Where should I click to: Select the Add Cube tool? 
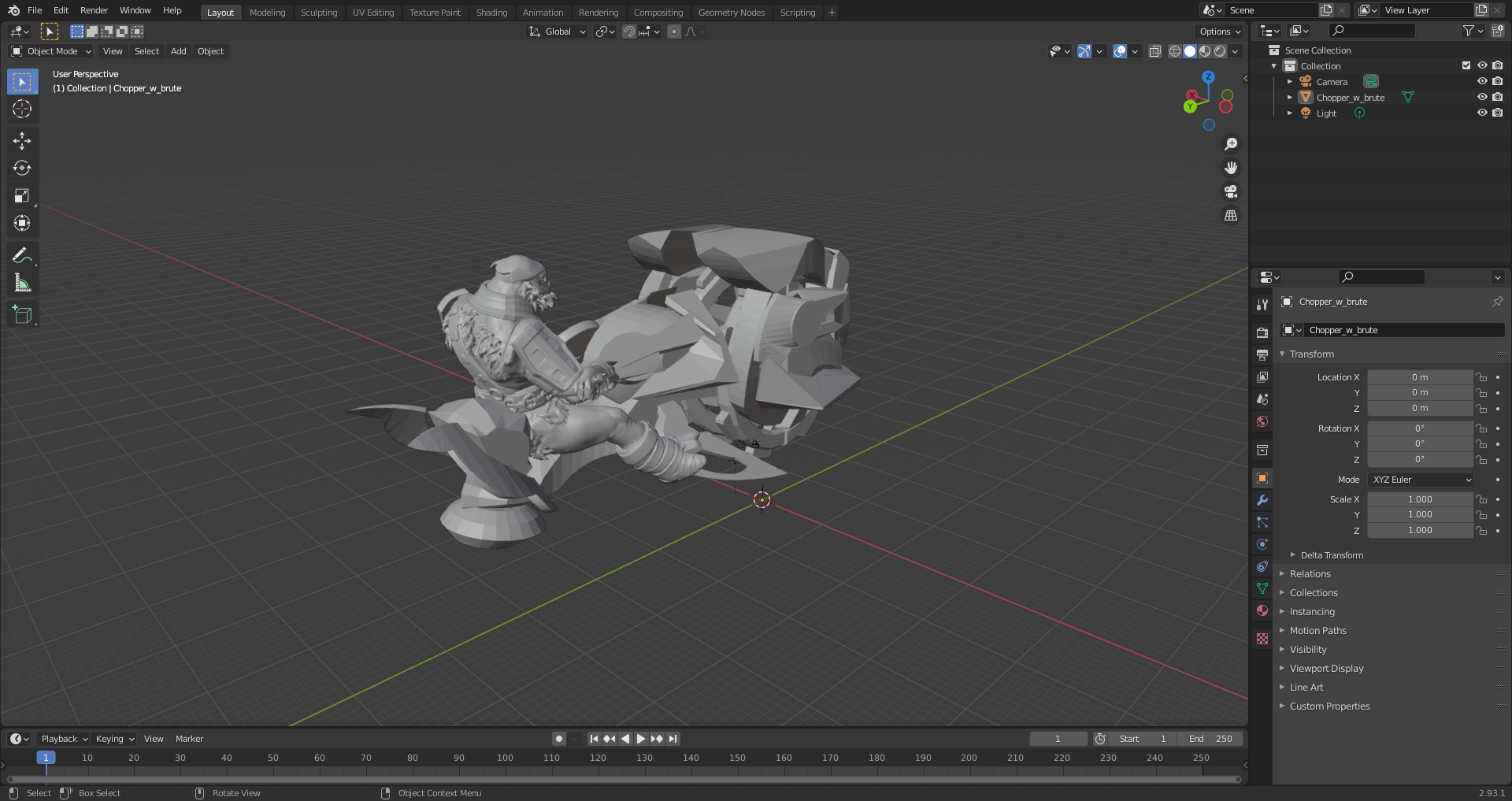tap(22, 313)
